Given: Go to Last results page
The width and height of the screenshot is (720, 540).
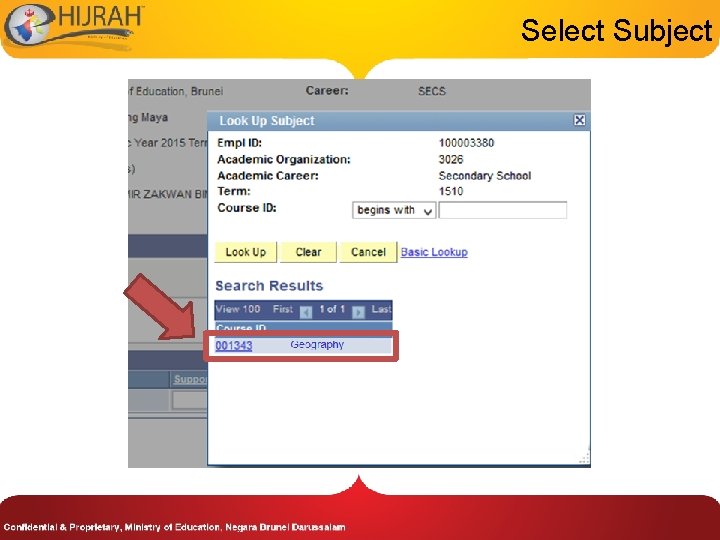Looking at the screenshot, I should click(382, 309).
